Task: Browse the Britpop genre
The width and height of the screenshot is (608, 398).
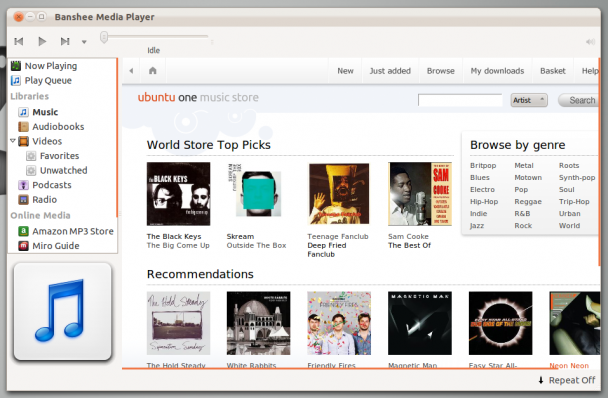Action: 483,165
